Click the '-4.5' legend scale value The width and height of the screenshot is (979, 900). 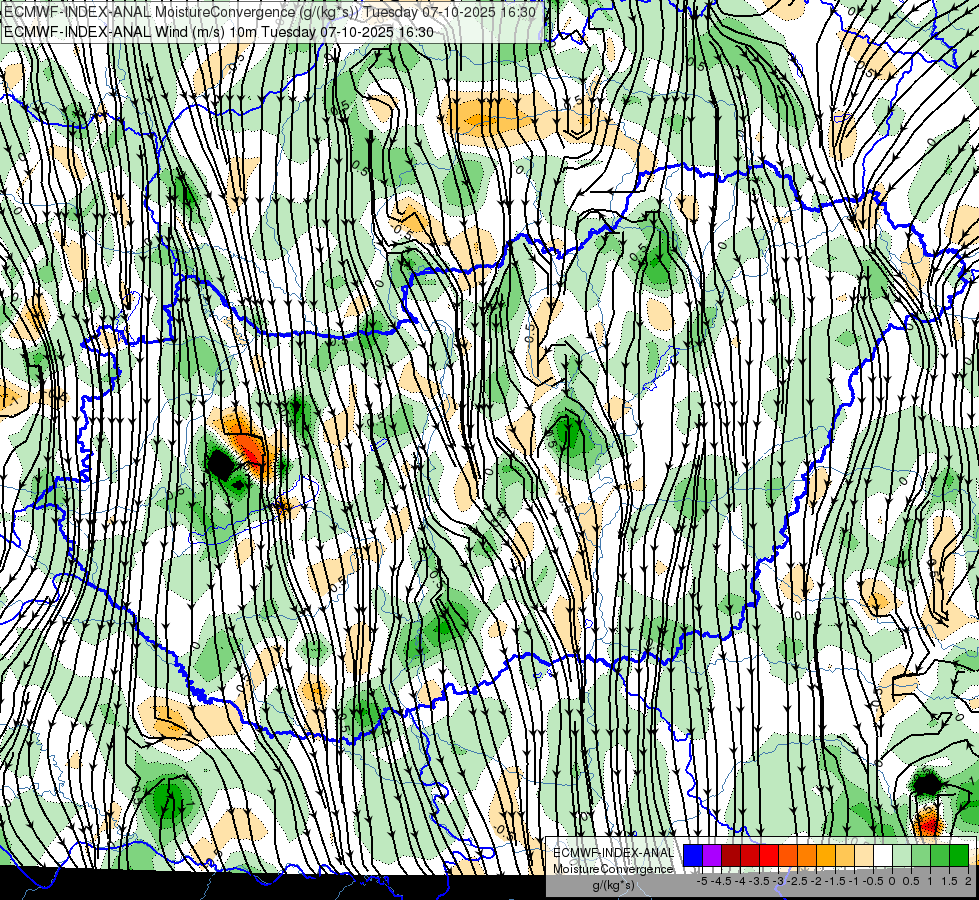pyautogui.click(x=721, y=881)
